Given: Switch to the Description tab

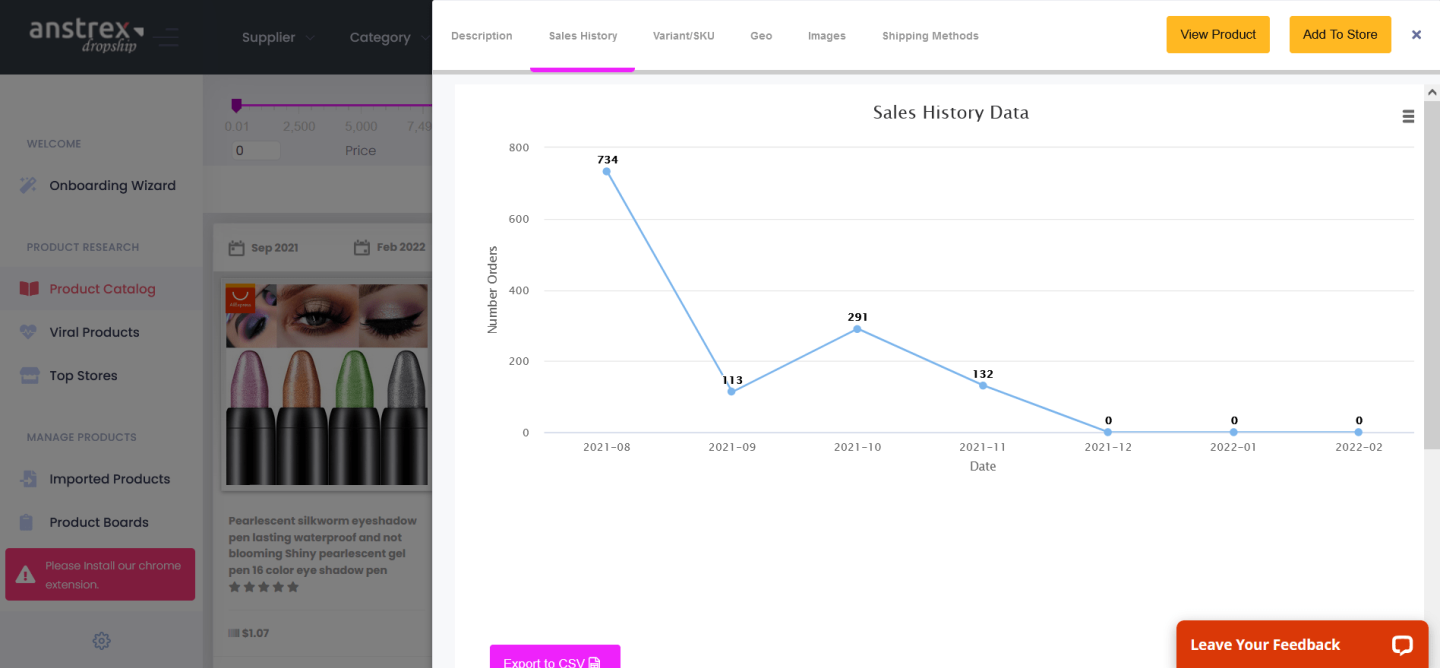Looking at the screenshot, I should [x=481, y=36].
